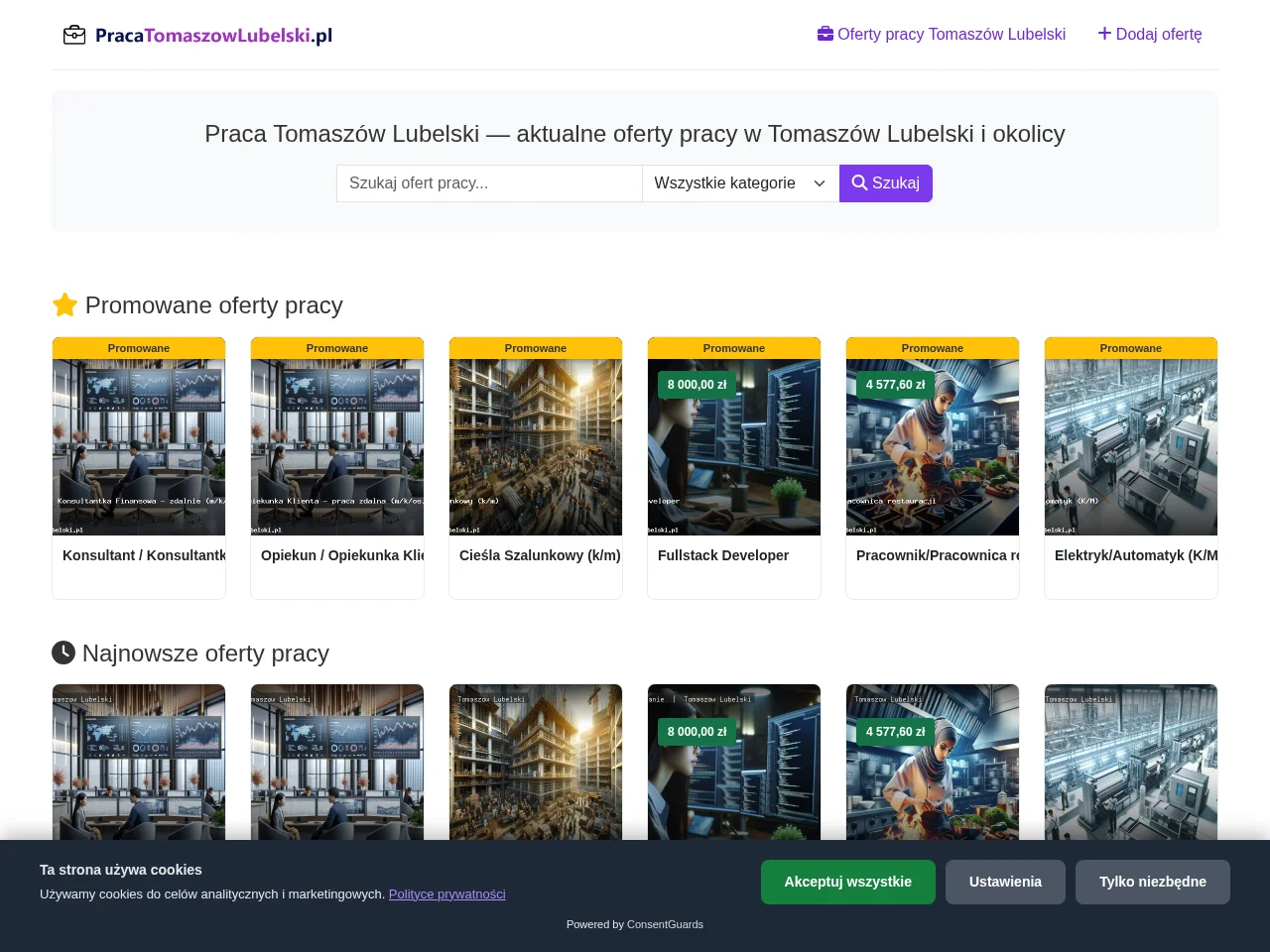Open promoted Cieśla Szalunkowy card image

tap(536, 447)
